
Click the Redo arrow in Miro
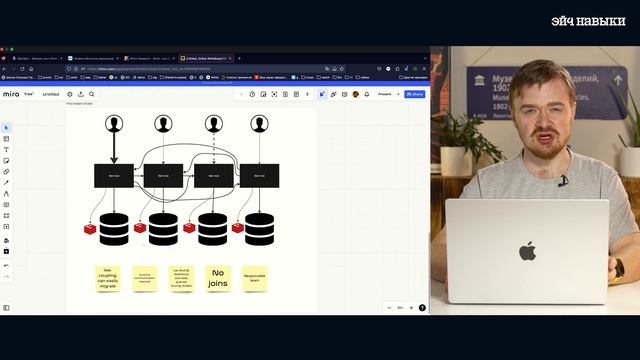point(6,276)
